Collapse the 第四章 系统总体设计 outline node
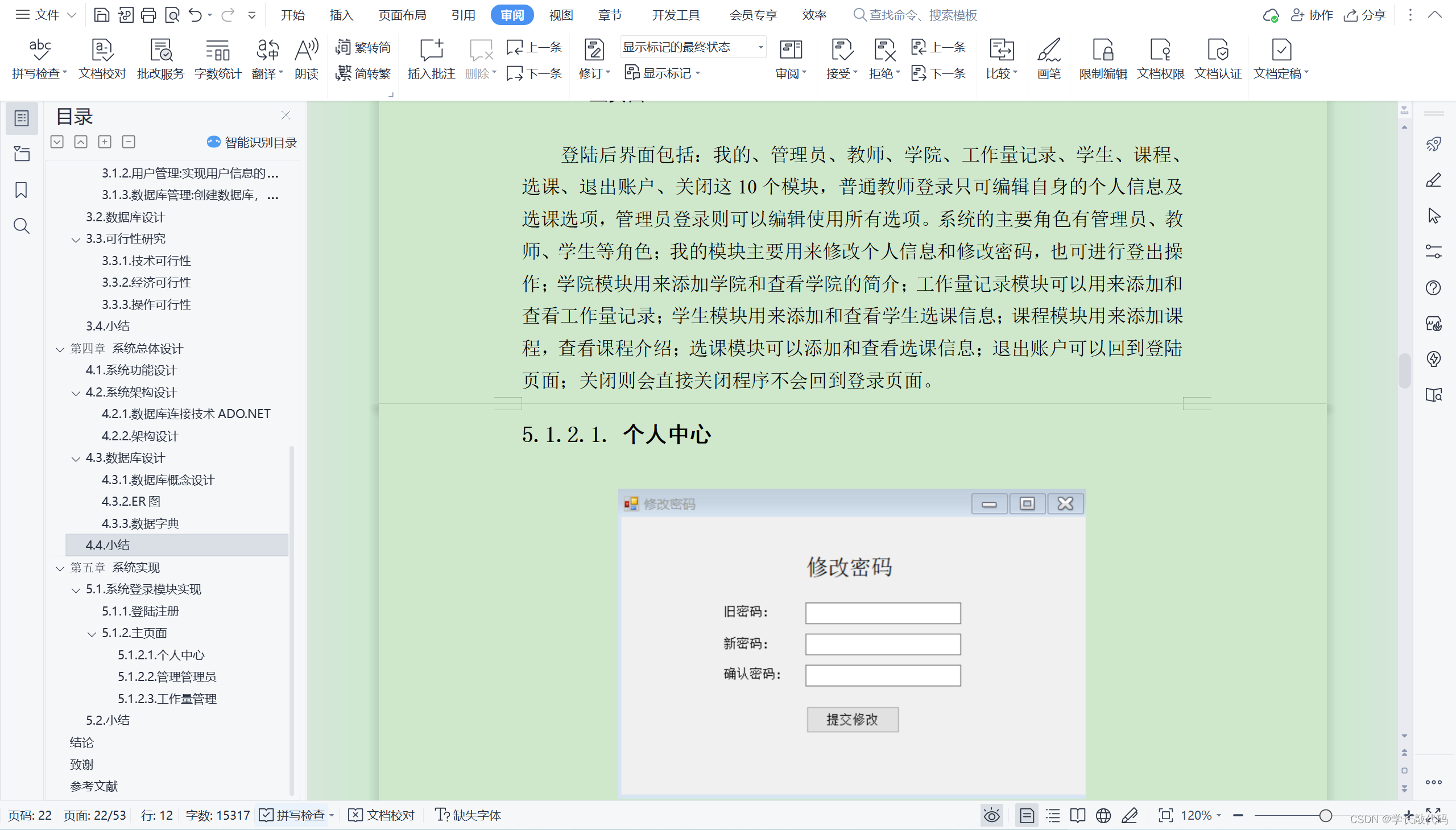The height and width of the screenshot is (830, 1456). tap(60, 349)
